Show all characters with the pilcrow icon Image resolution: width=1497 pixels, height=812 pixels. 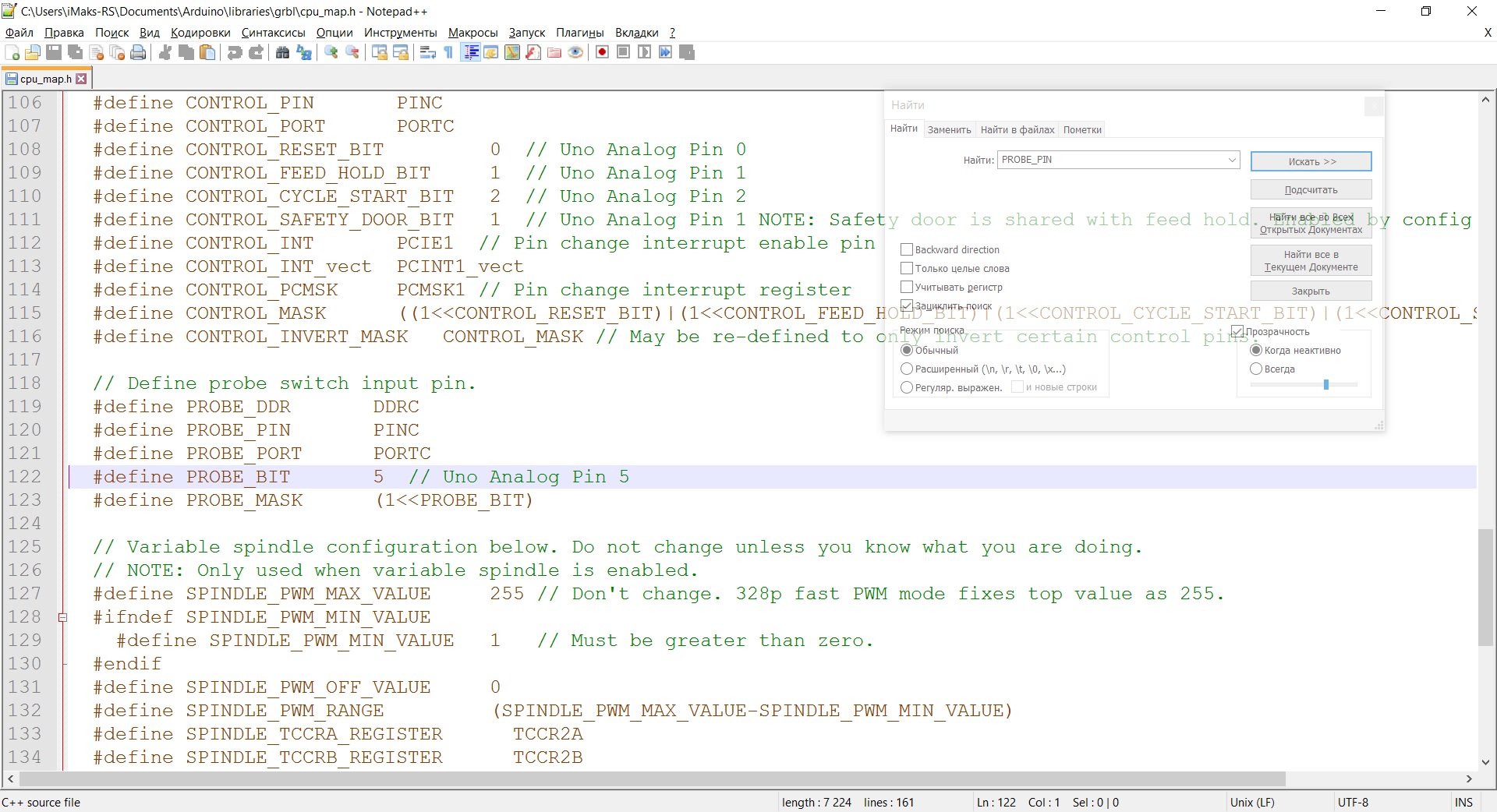click(x=448, y=52)
